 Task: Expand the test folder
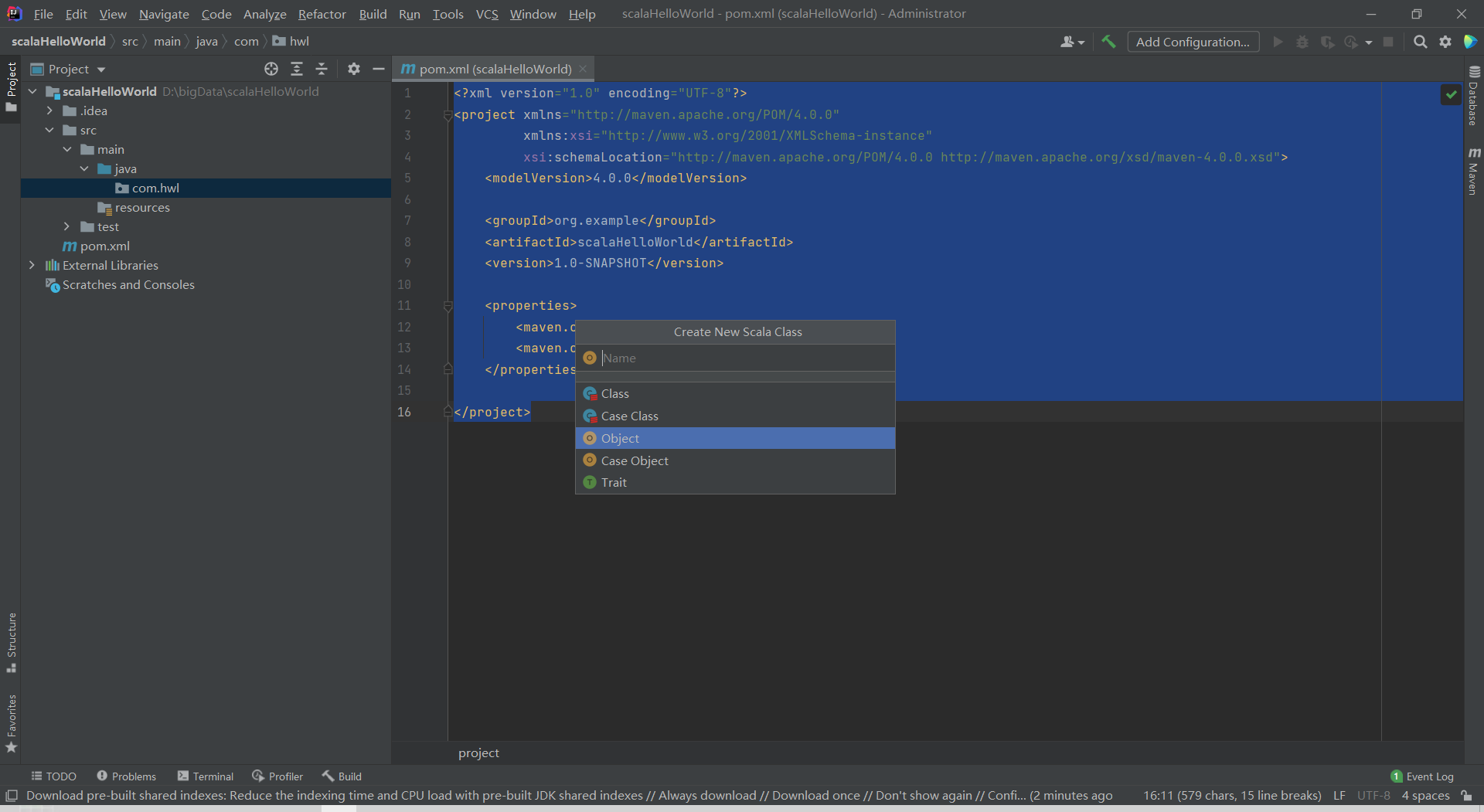[67, 226]
